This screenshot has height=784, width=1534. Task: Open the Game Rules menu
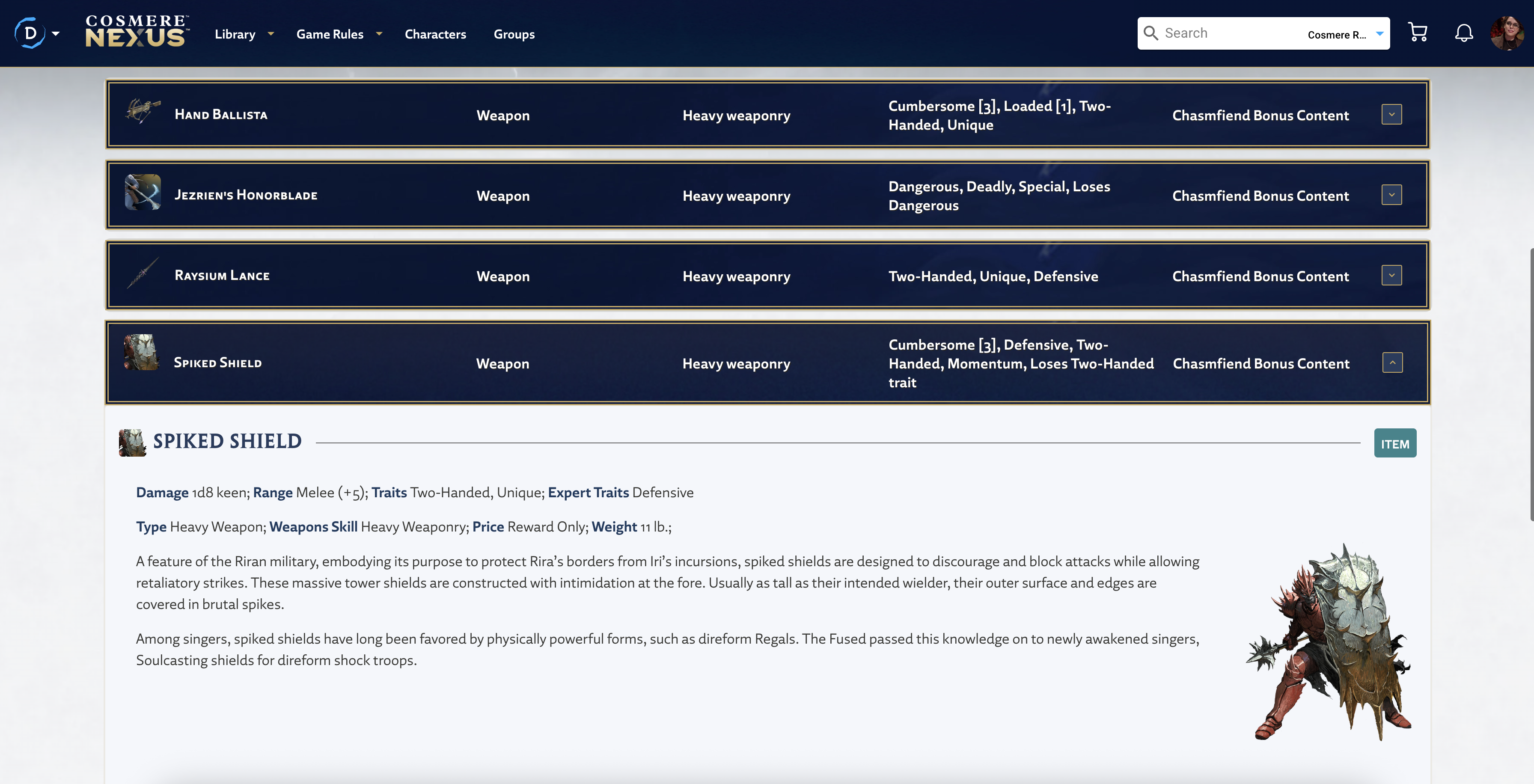tap(330, 34)
